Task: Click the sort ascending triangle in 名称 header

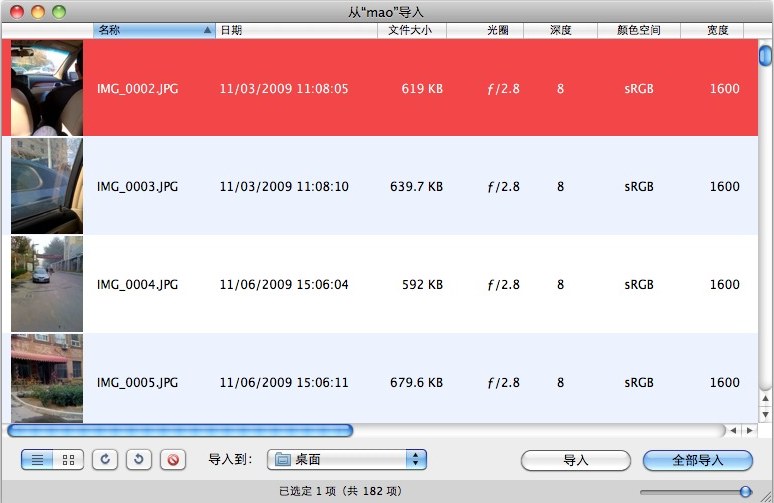Action: tap(208, 30)
